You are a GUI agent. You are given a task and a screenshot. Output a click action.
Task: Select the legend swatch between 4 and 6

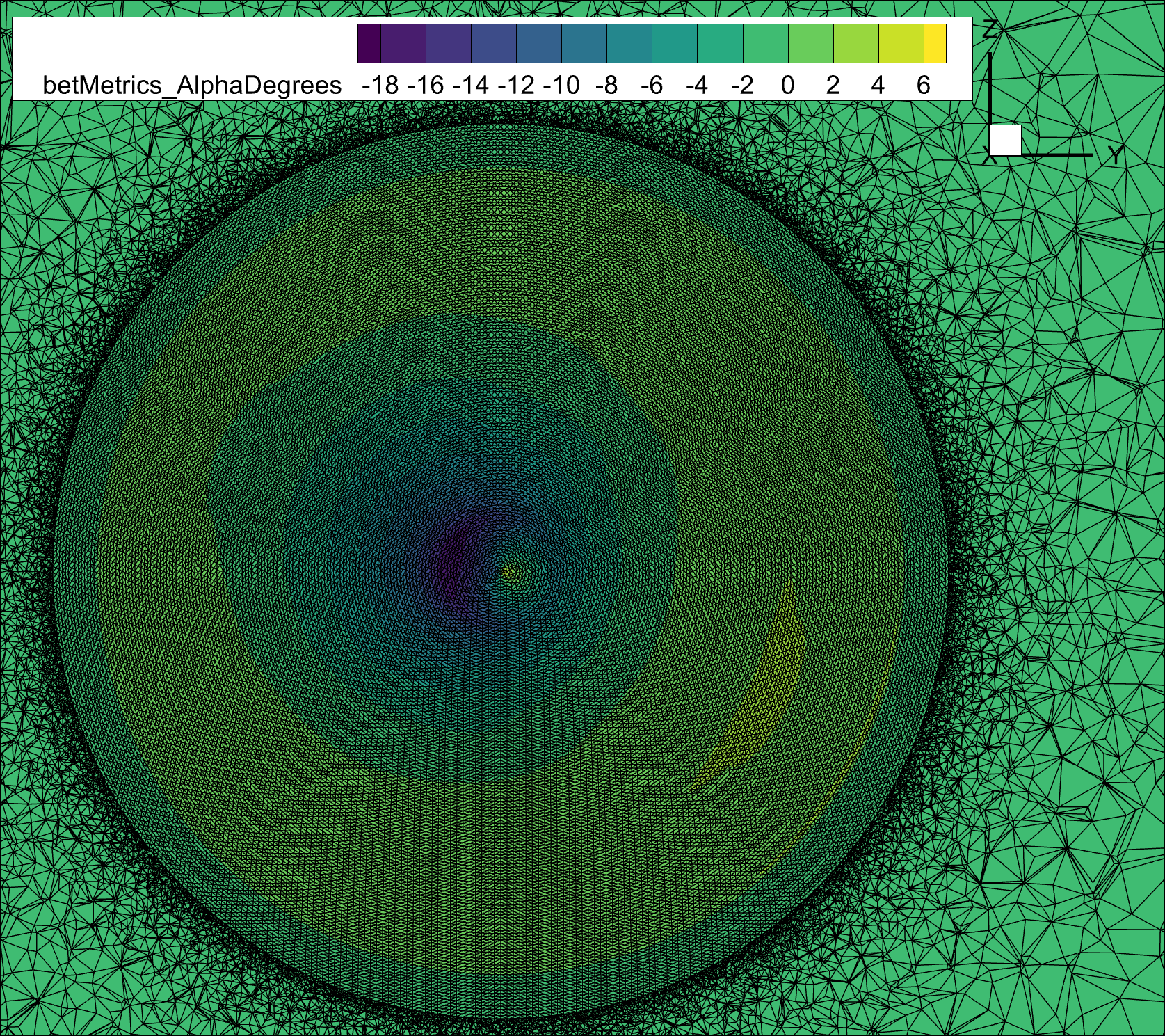(x=901, y=44)
